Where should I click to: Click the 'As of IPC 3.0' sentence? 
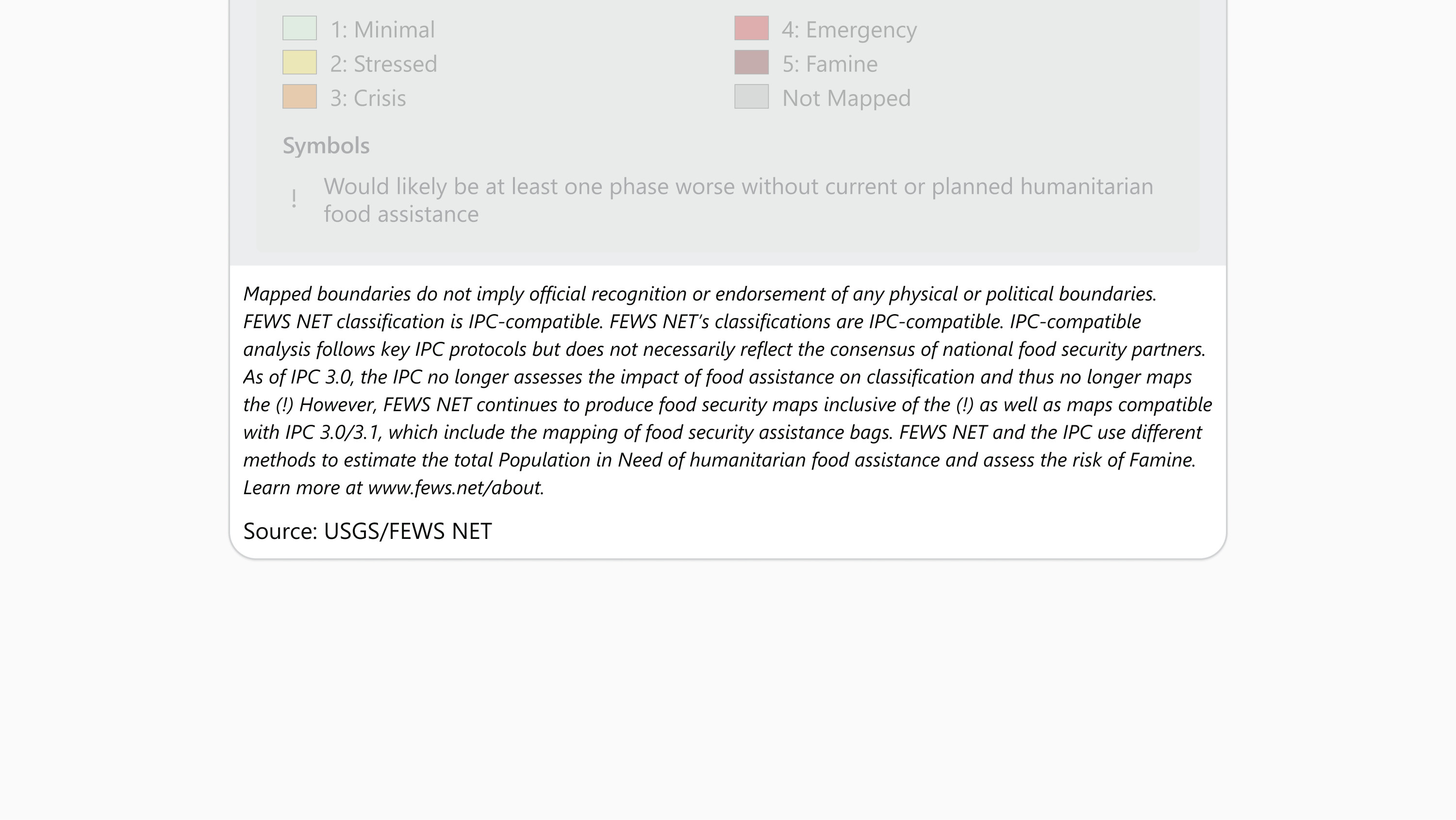[718, 377]
